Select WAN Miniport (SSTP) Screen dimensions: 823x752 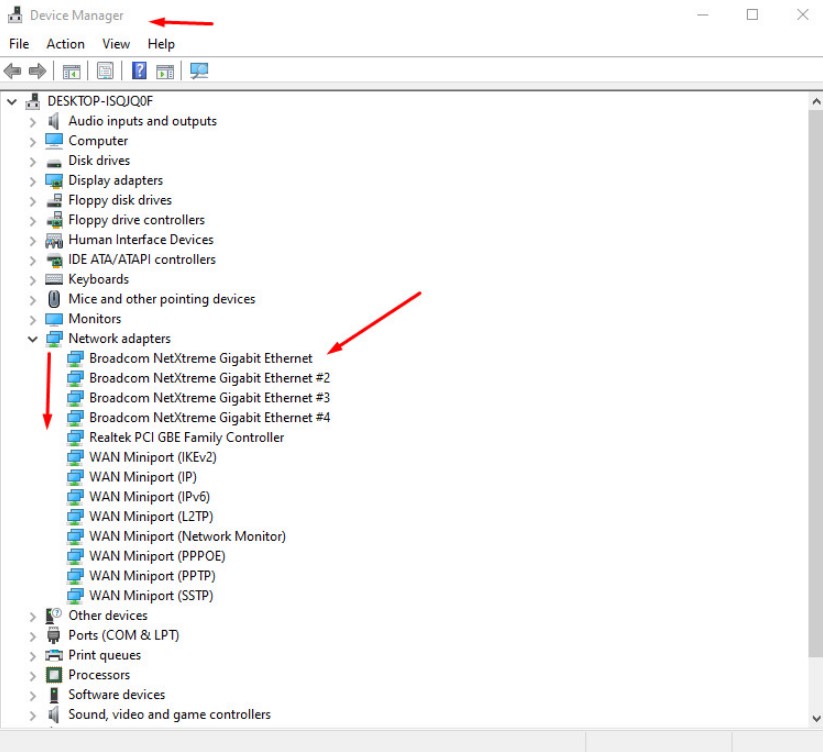click(x=151, y=596)
